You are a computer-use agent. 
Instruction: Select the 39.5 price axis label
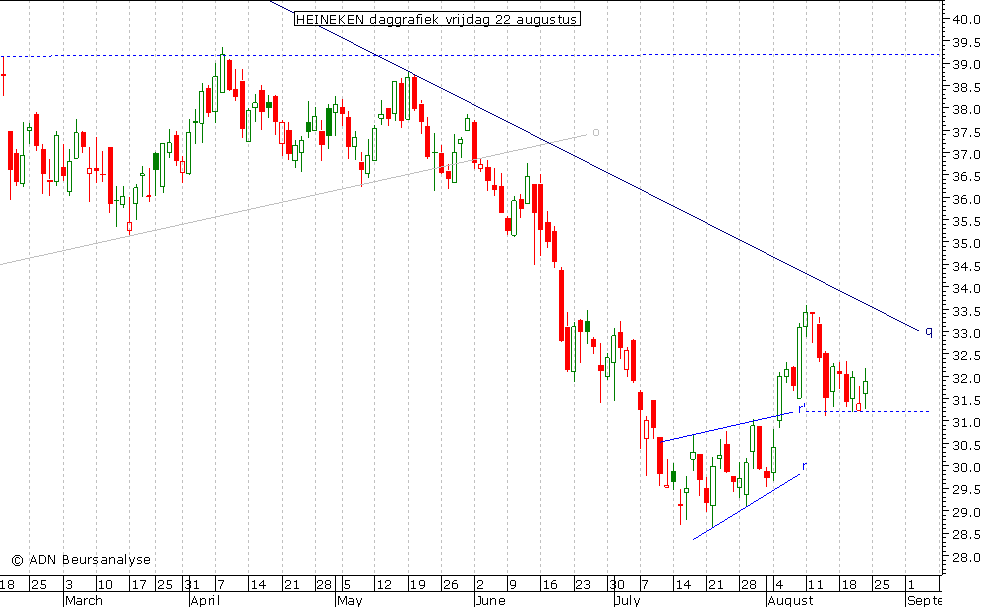[966, 42]
